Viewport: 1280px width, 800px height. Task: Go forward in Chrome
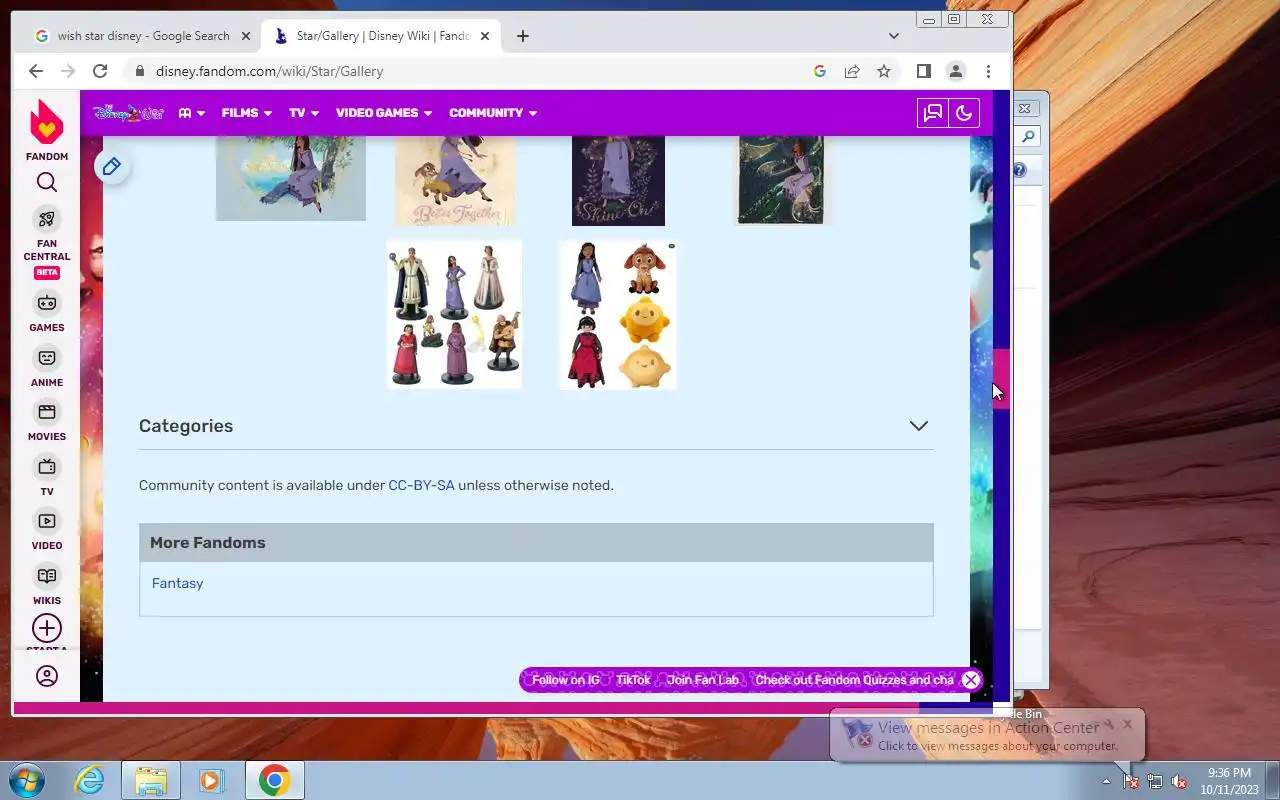68,71
